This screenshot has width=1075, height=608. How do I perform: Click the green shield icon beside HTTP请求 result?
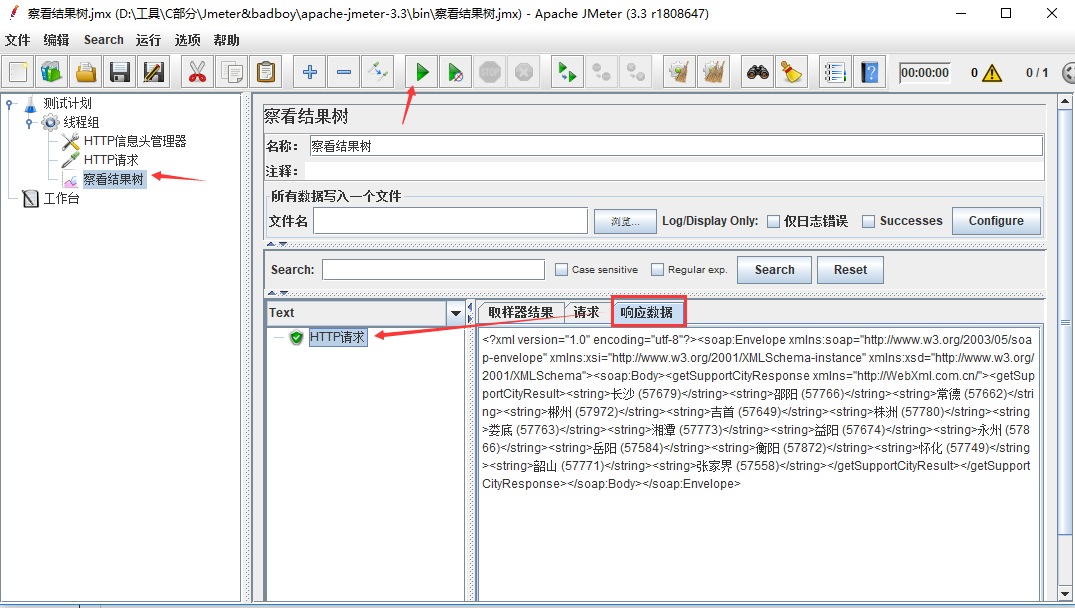pyautogui.click(x=296, y=337)
